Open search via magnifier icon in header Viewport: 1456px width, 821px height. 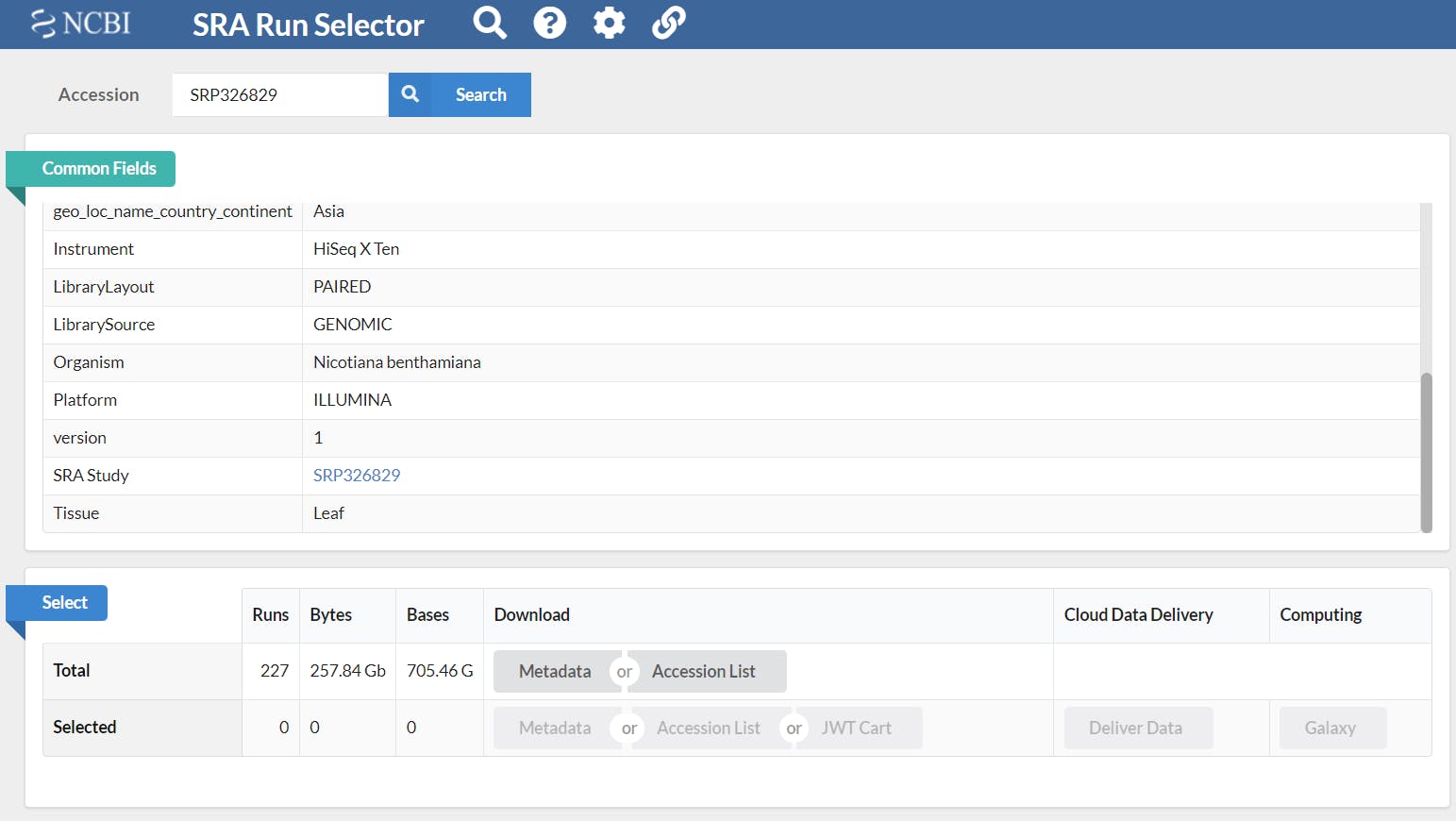click(490, 23)
